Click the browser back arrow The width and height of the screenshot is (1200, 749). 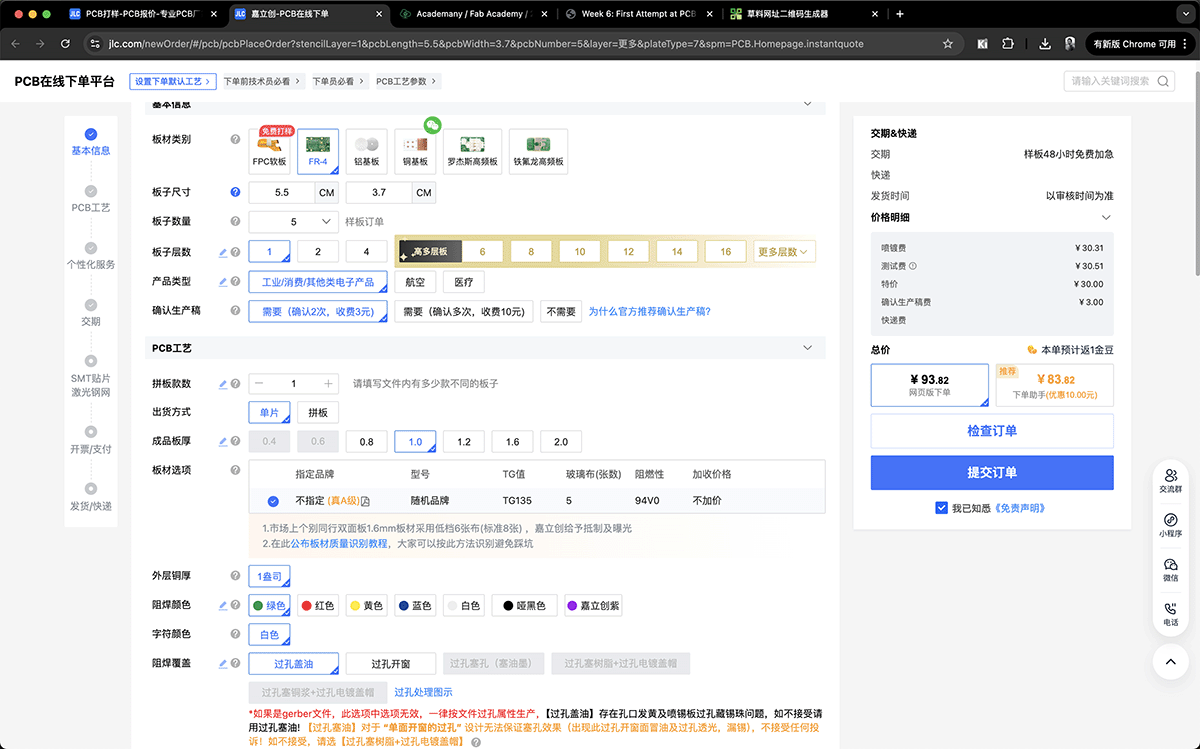17,44
